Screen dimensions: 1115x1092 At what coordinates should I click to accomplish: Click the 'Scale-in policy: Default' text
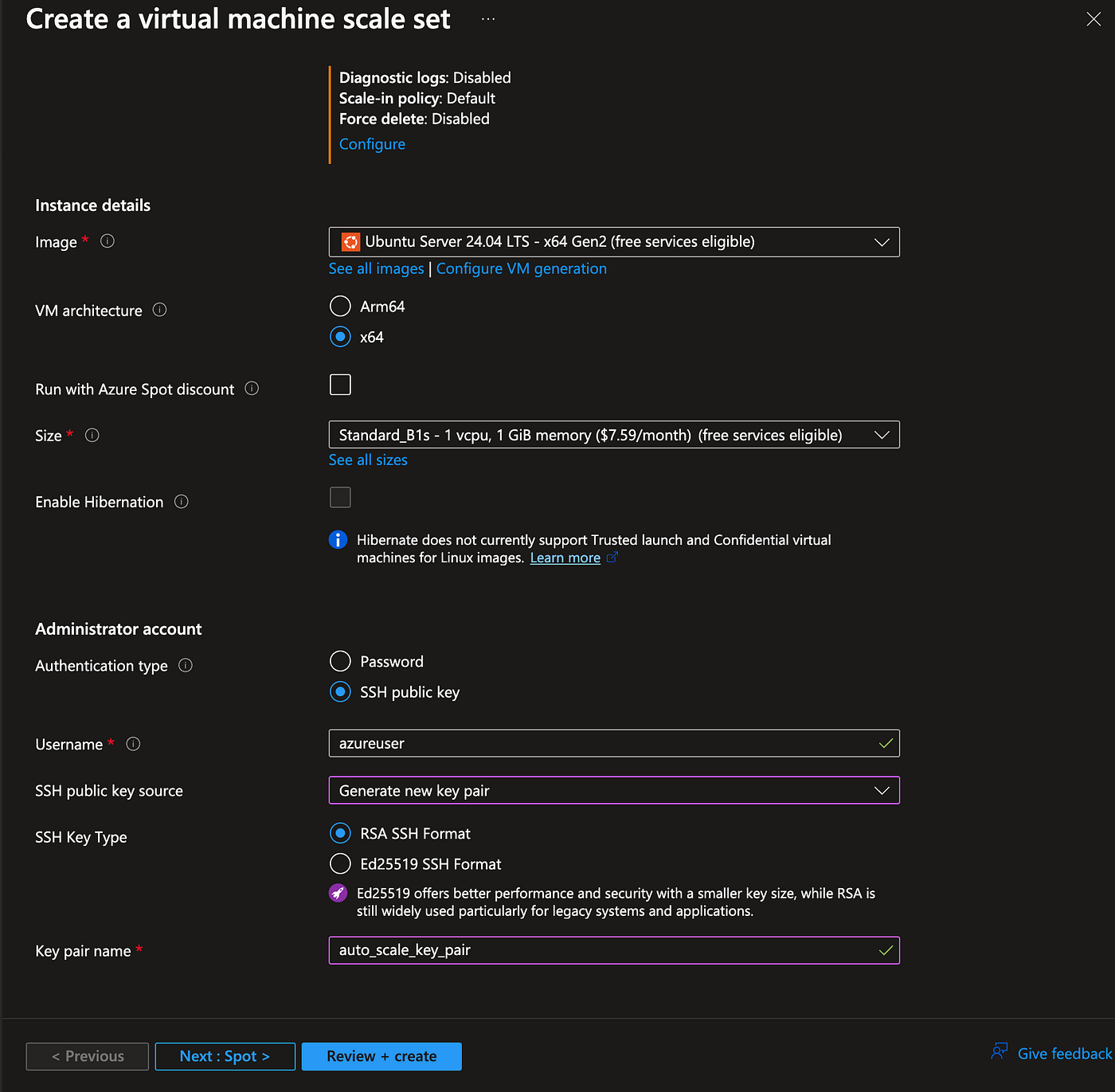point(417,99)
